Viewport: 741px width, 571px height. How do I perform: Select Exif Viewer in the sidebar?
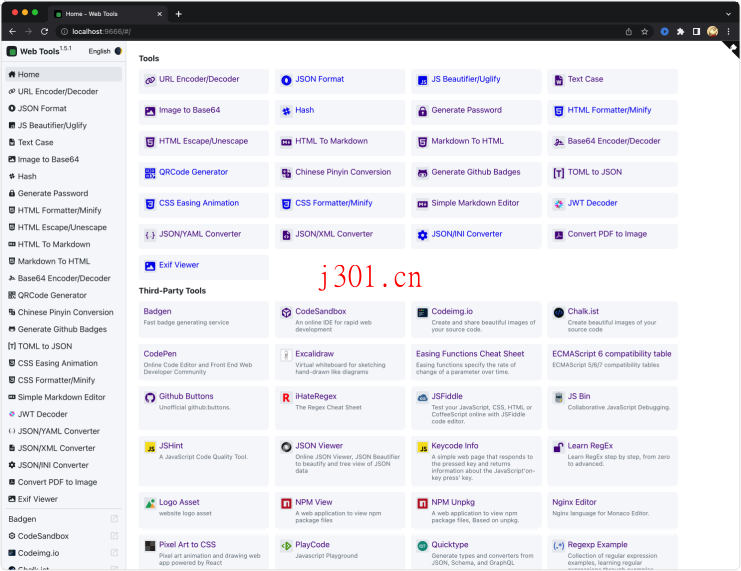click(63, 499)
